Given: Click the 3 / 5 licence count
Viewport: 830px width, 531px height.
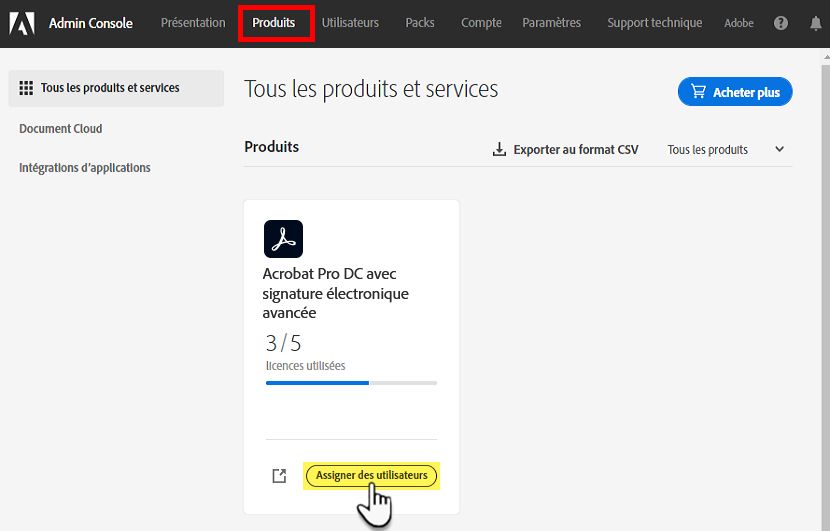Looking at the screenshot, I should [283, 344].
